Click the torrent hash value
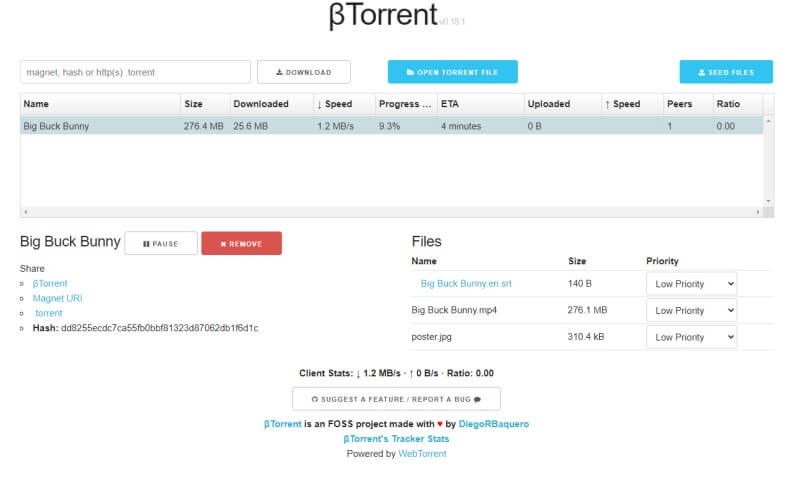This screenshot has height=481, width=793. coord(159,328)
